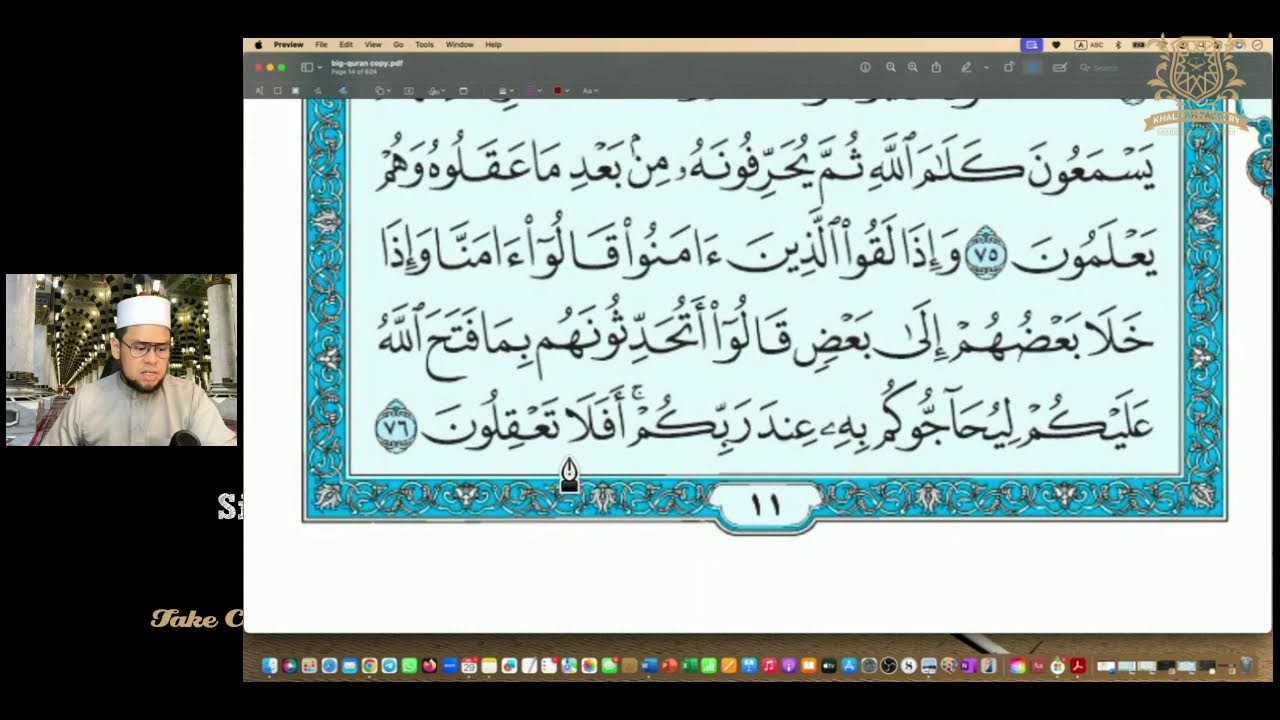The width and height of the screenshot is (1280, 720).
Task: Rotate the page with the rotate button
Action: coord(1009,67)
